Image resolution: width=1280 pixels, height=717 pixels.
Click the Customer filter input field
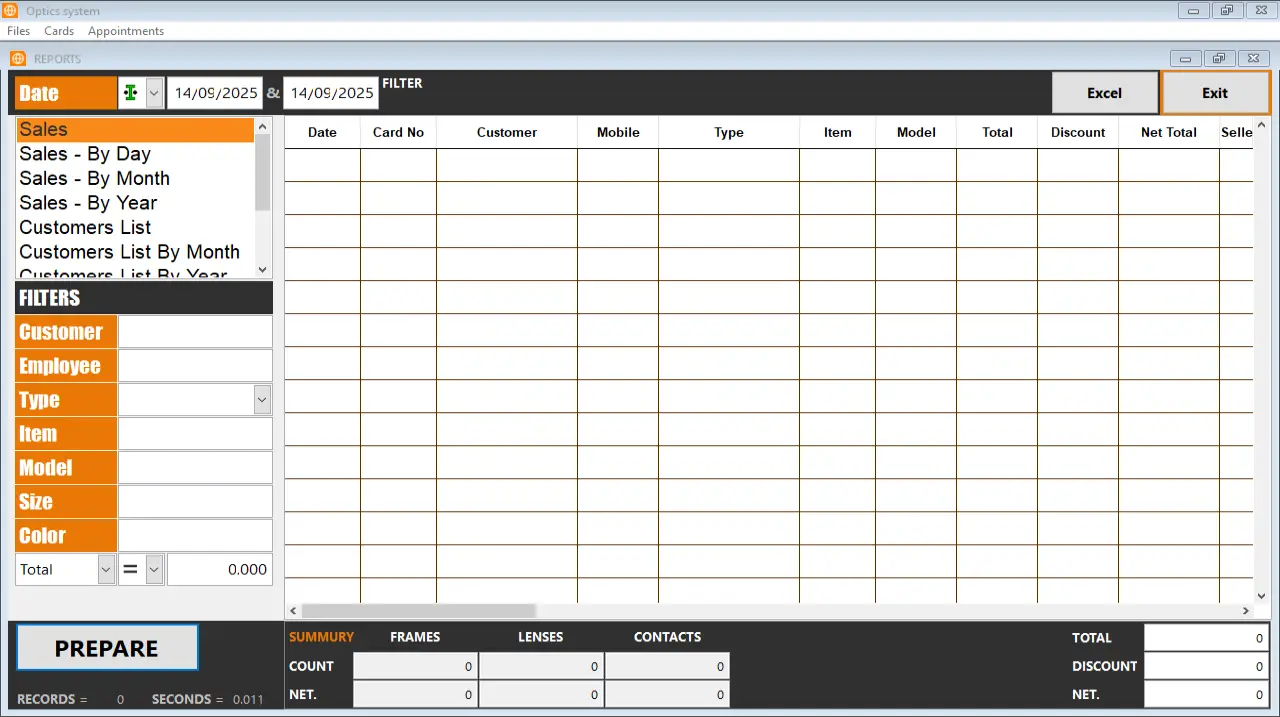point(195,332)
